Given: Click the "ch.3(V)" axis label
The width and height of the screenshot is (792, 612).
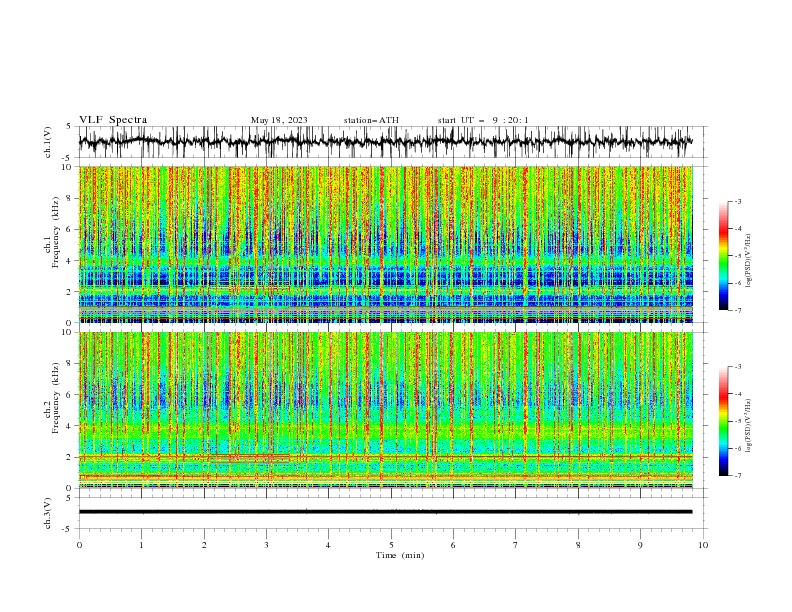Looking at the screenshot, I should point(48,513).
